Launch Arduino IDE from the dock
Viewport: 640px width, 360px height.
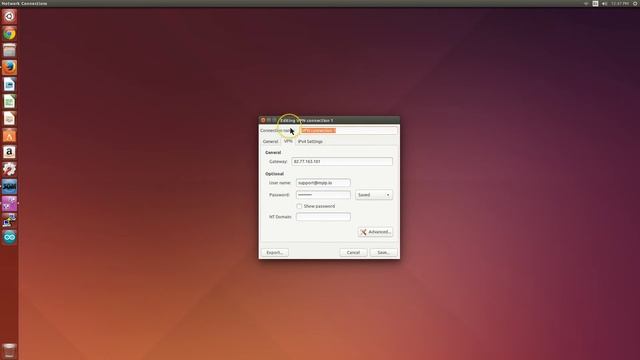pos(9,238)
